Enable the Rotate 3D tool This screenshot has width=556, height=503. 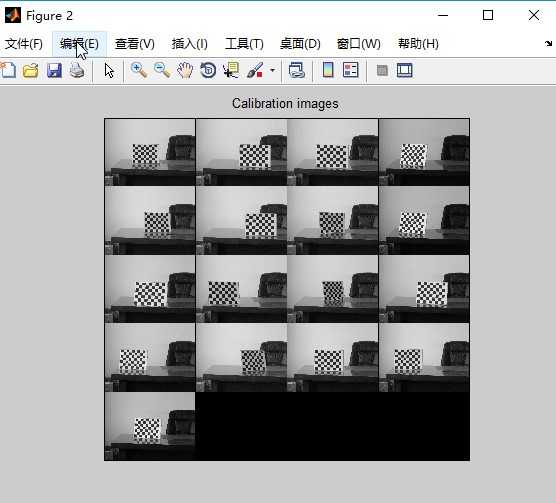(x=208, y=70)
